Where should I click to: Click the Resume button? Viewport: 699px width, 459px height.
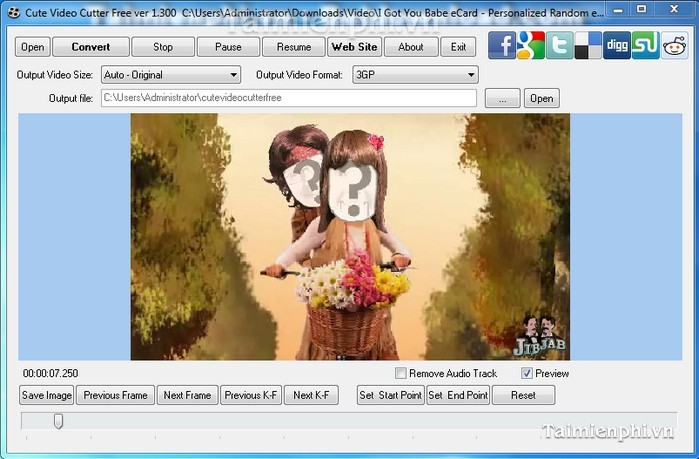294,47
